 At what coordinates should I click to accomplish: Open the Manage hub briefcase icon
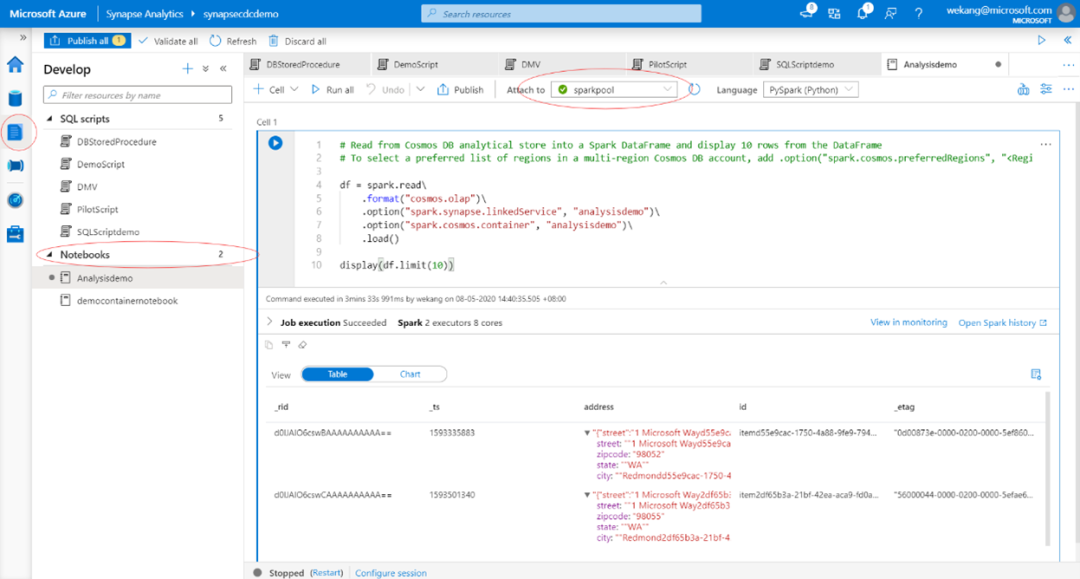15,234
